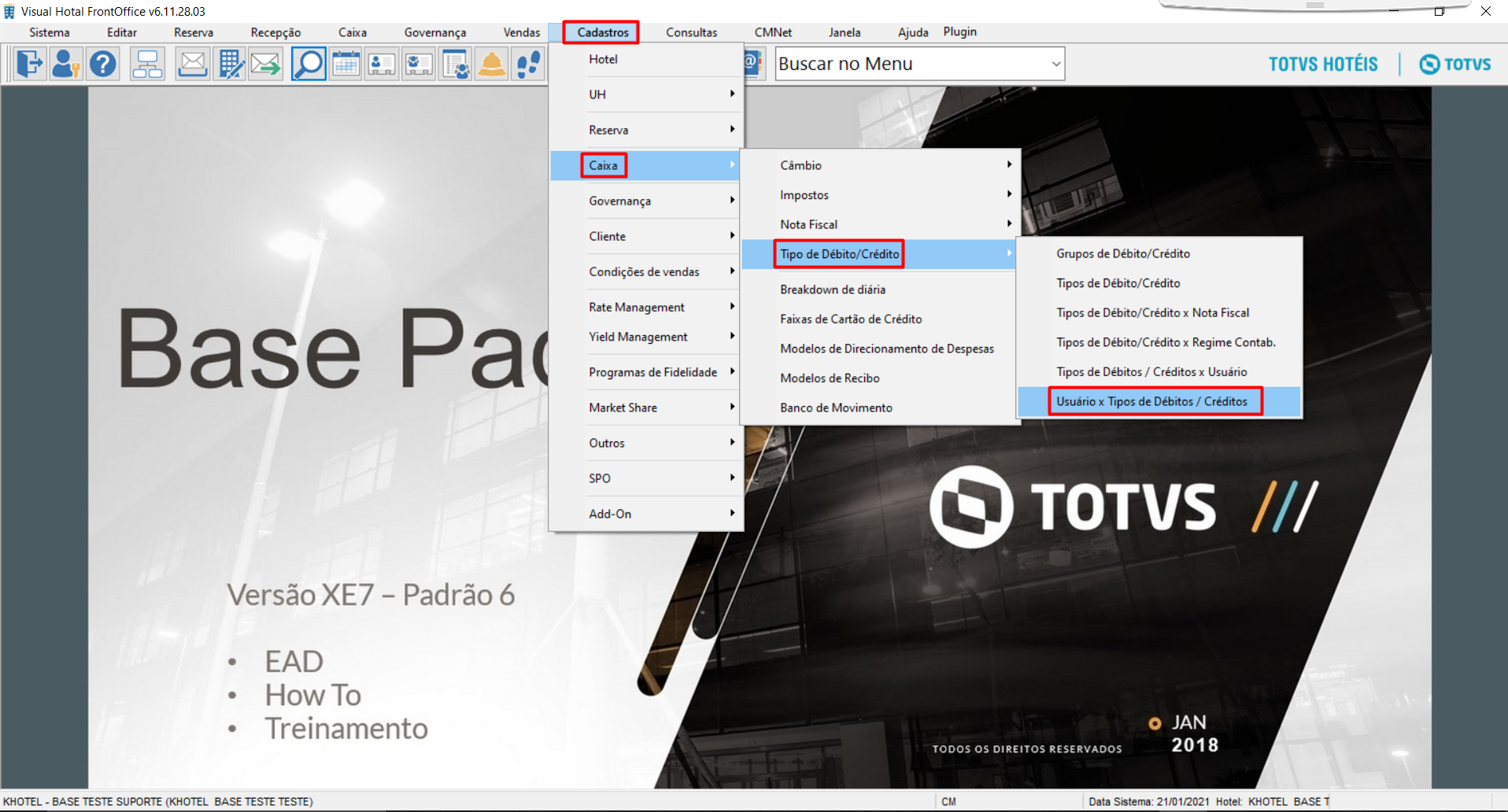The image size is (1508, 812).
Task: Select Banco de Movimento
Action: (881, 408)
